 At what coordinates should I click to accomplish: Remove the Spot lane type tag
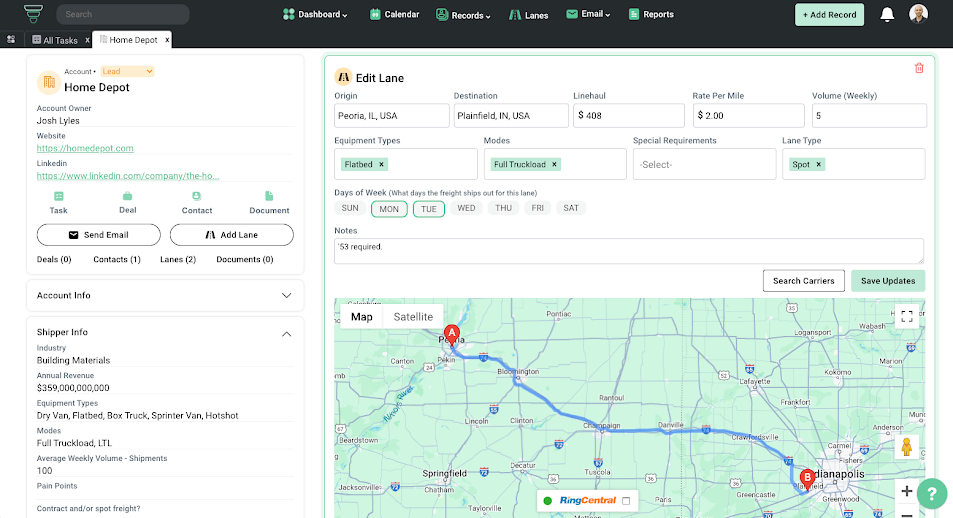pos(818,164)
